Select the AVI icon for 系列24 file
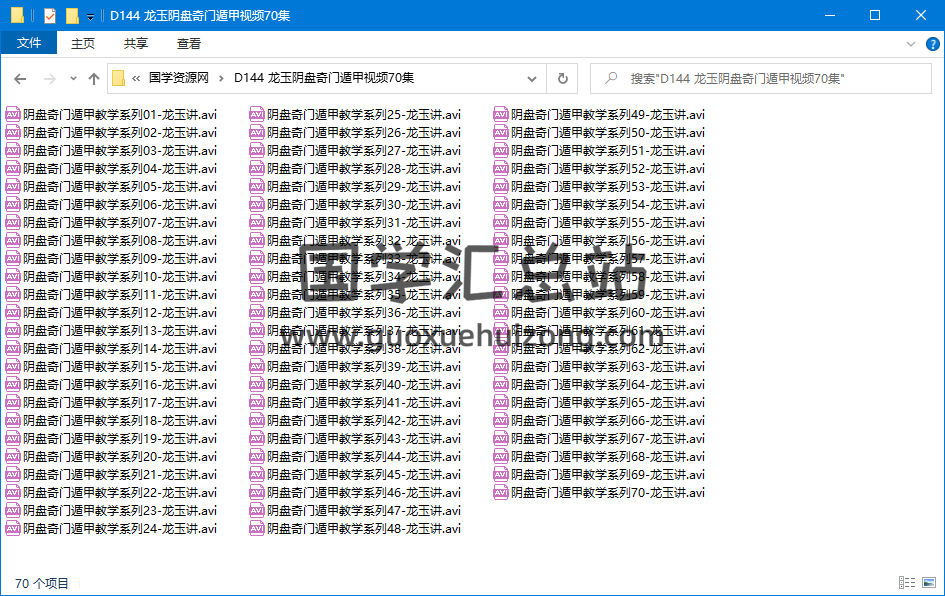The height and width of the screenshot is (596, 945). point(13,529)
